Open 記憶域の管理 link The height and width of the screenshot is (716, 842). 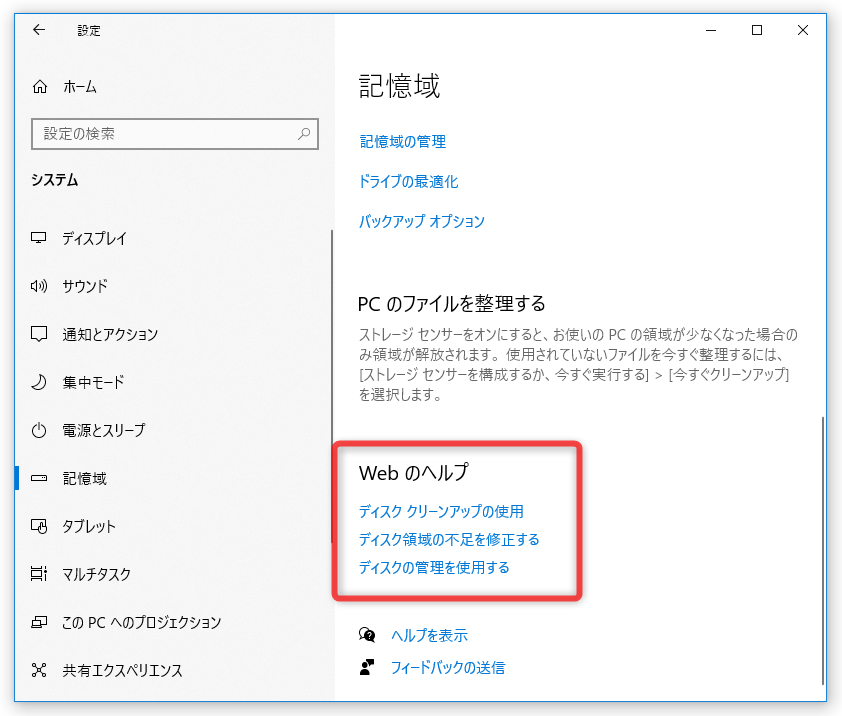pos(403,142)
